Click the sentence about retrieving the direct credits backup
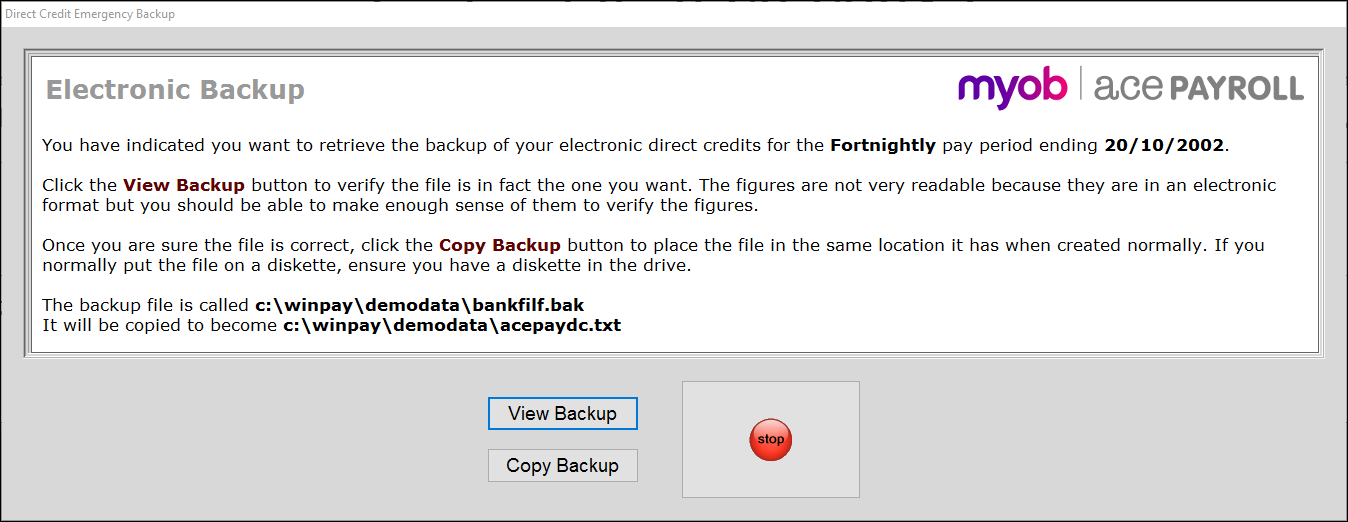 click(x=636, y=145)
